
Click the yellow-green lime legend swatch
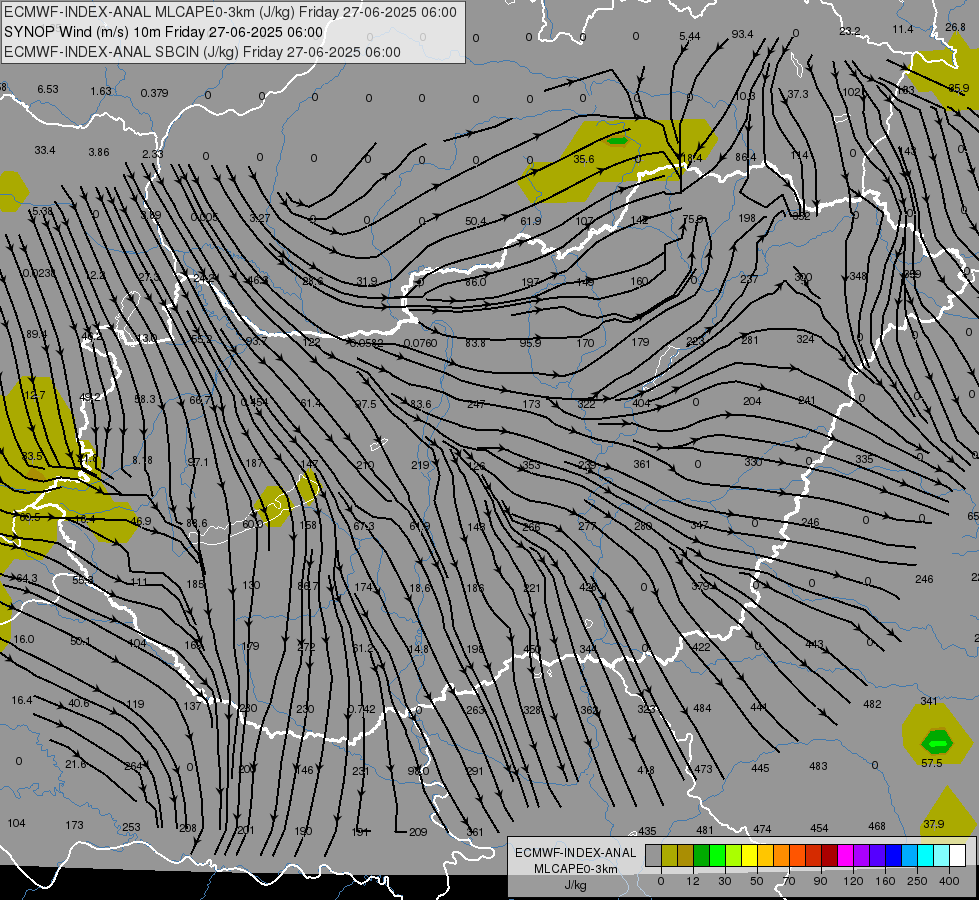(x=733, y=856)
